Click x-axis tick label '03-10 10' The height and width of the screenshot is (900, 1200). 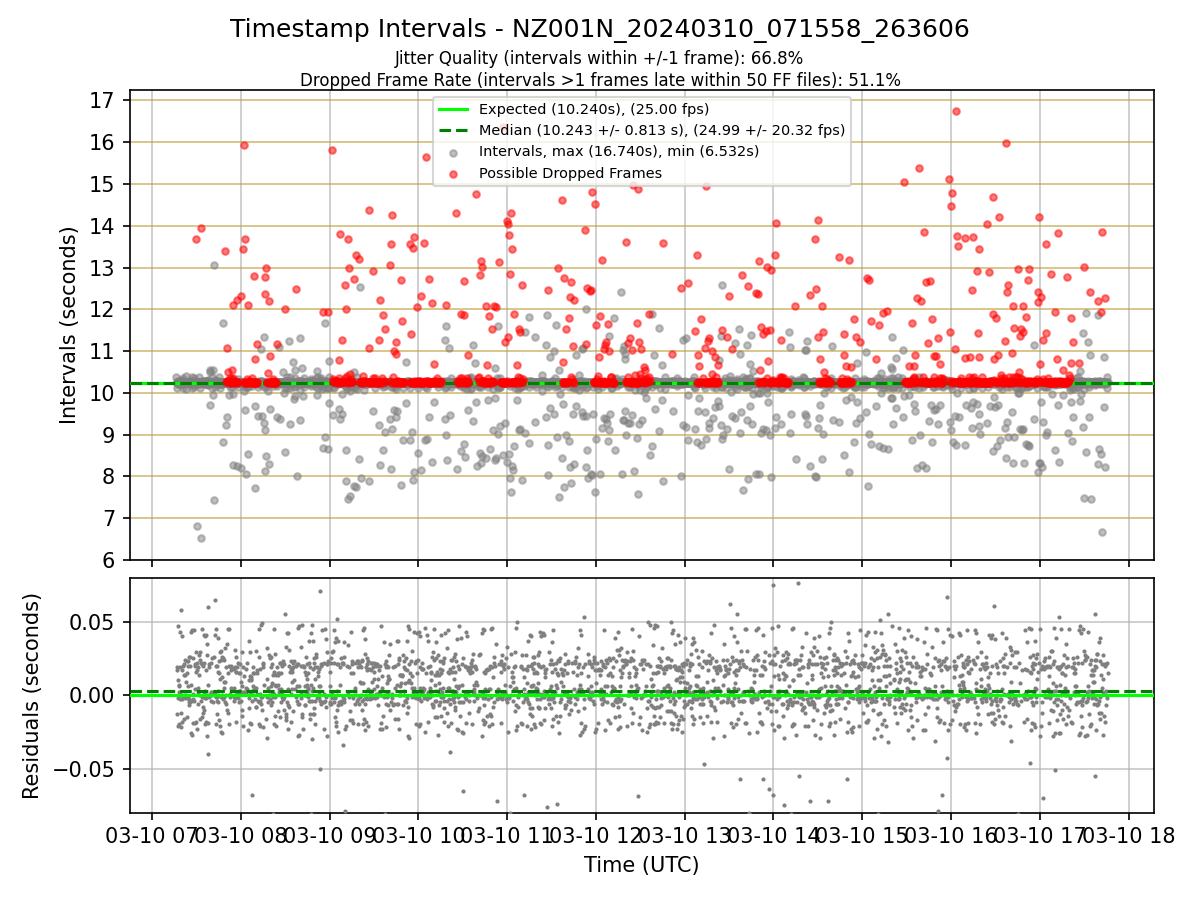coord(418,836)
